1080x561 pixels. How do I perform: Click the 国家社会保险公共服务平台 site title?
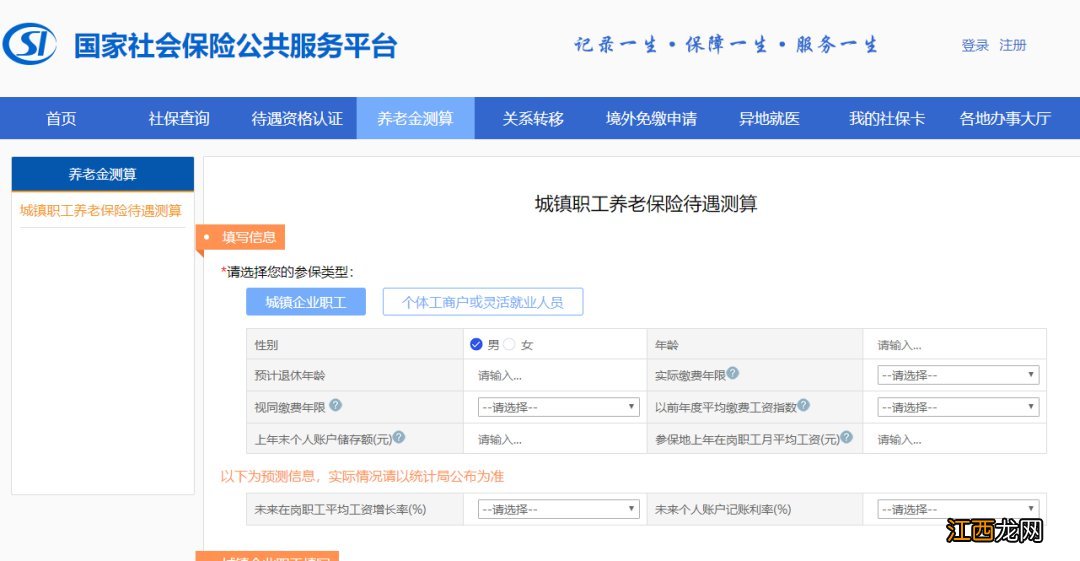236,45
